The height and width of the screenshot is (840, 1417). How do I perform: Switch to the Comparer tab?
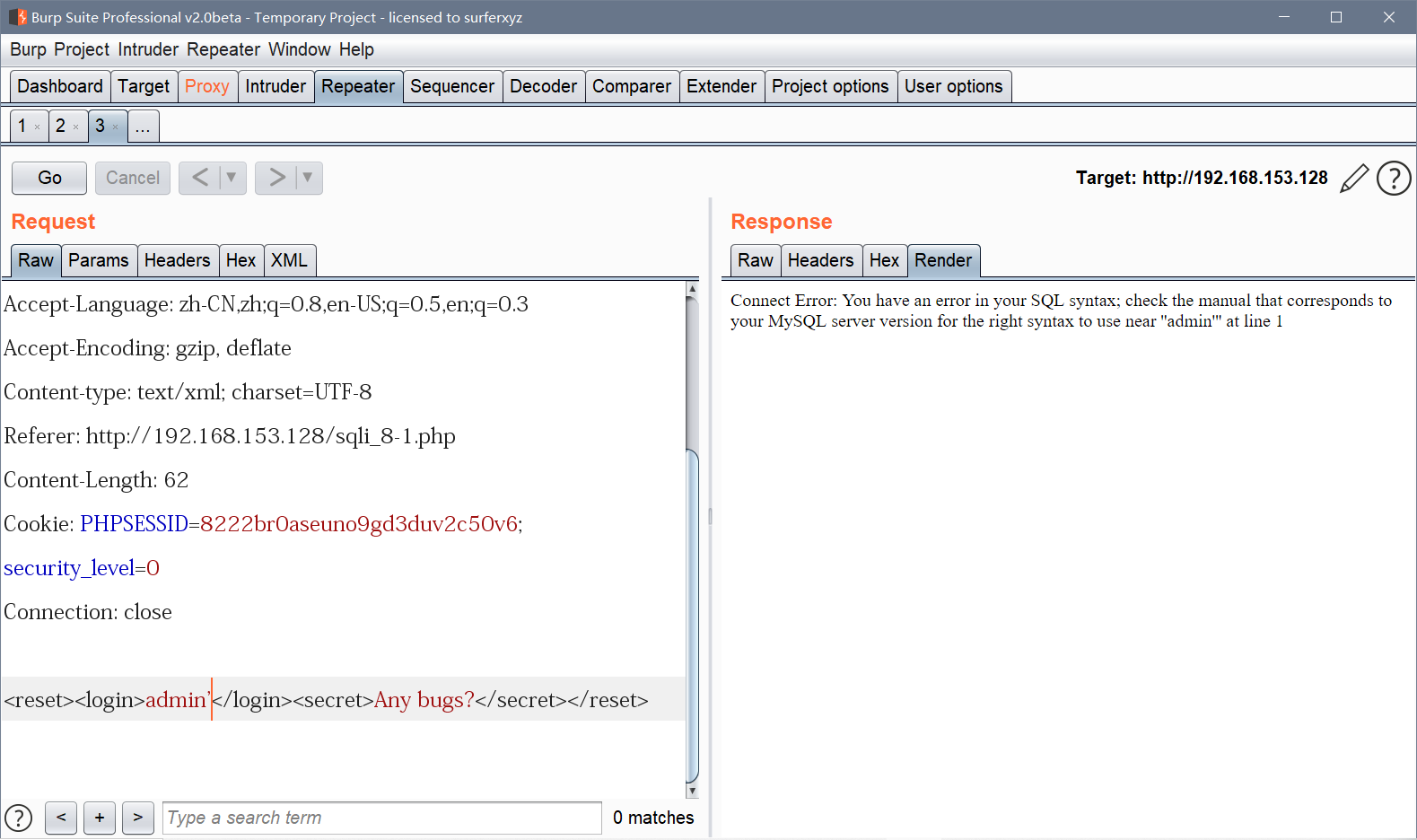point(632,86)
